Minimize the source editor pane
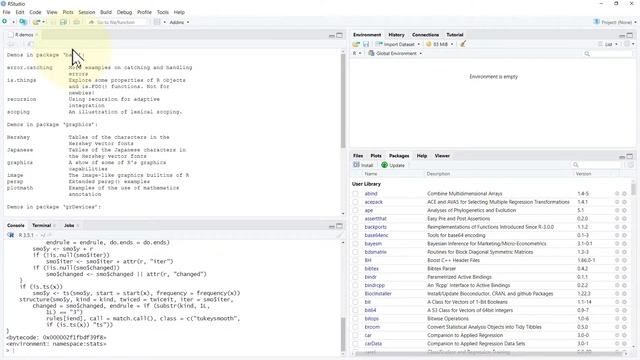This screenshot has height=360, width=640. coord(332,36)
